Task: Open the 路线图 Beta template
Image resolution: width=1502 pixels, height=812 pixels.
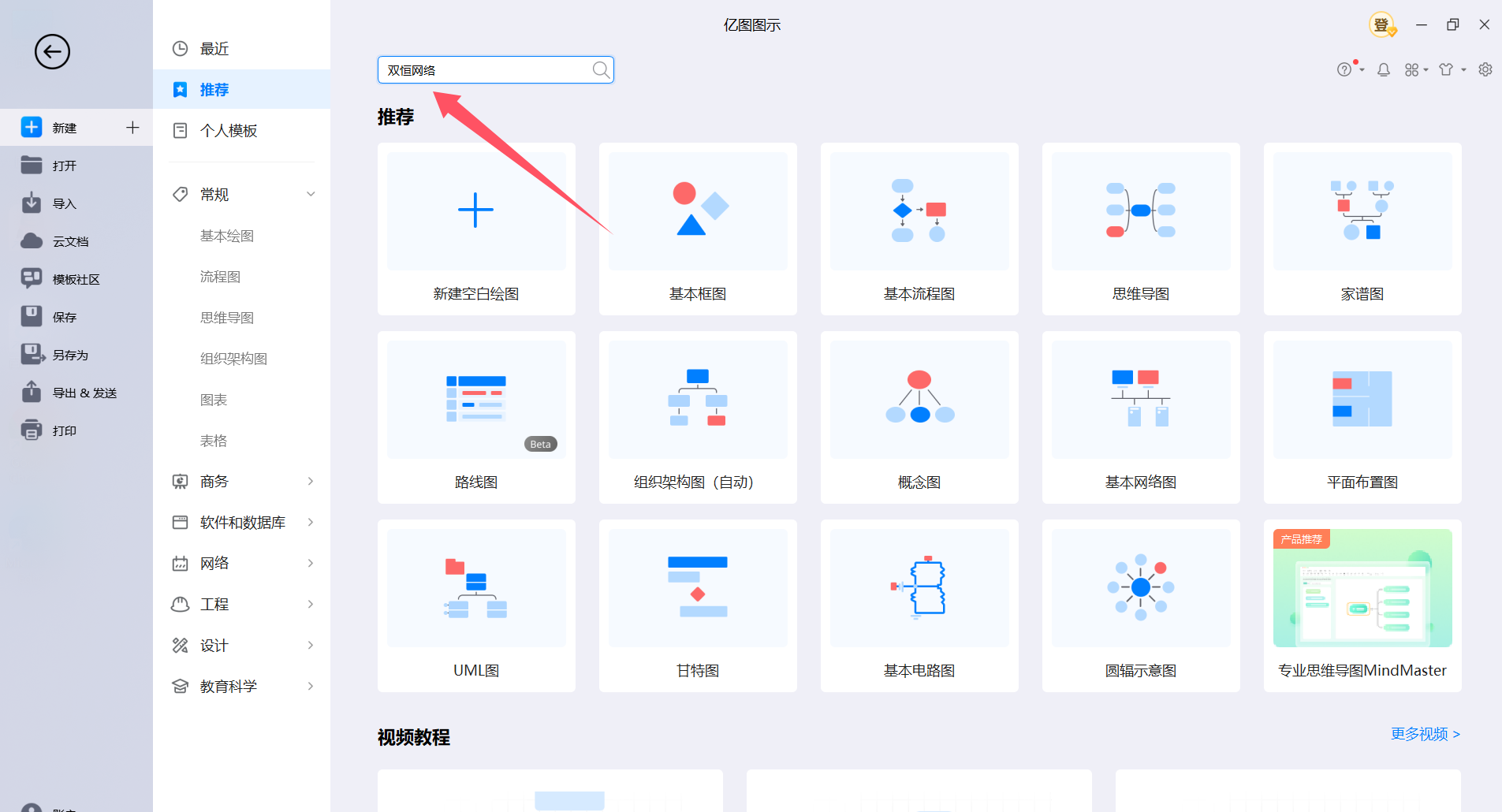Action: pos(476,417)
